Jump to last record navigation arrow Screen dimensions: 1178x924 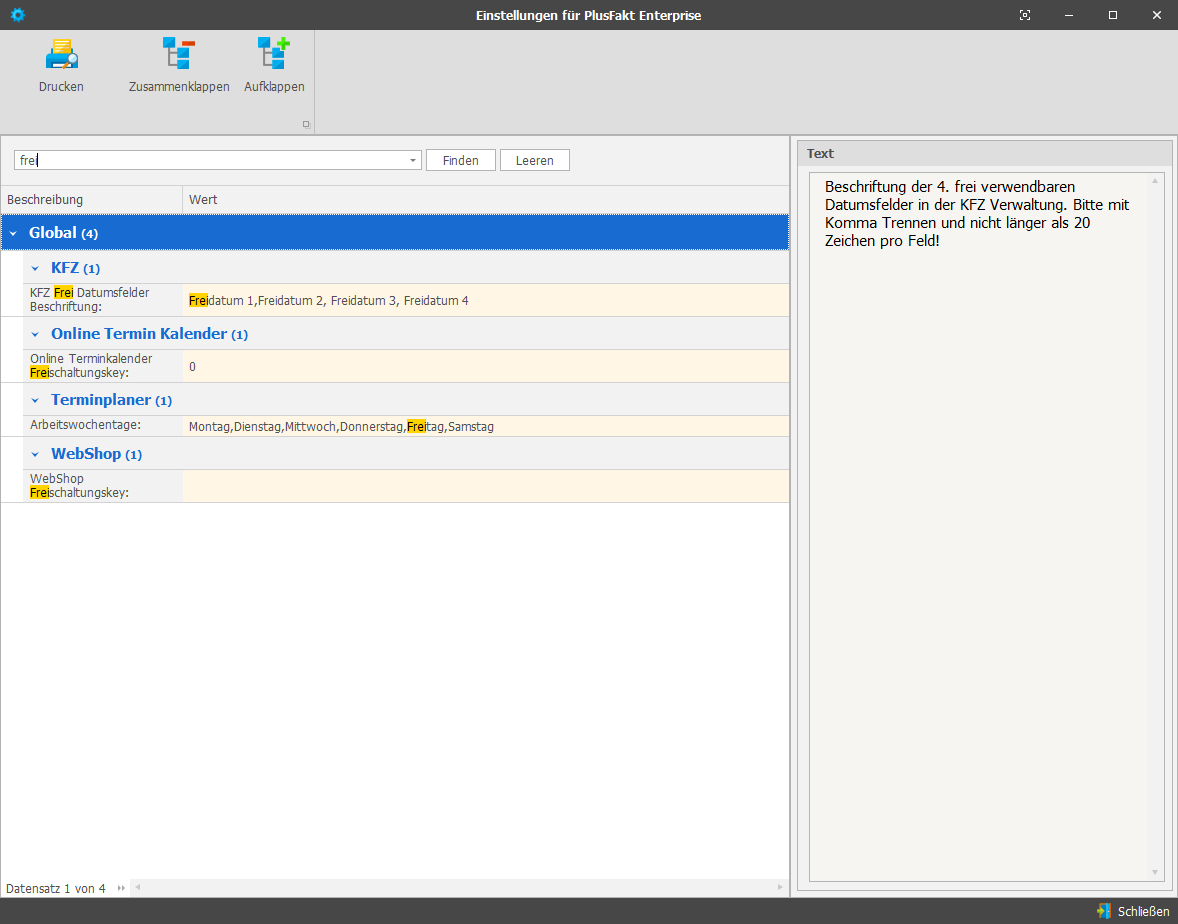(121, 888)
